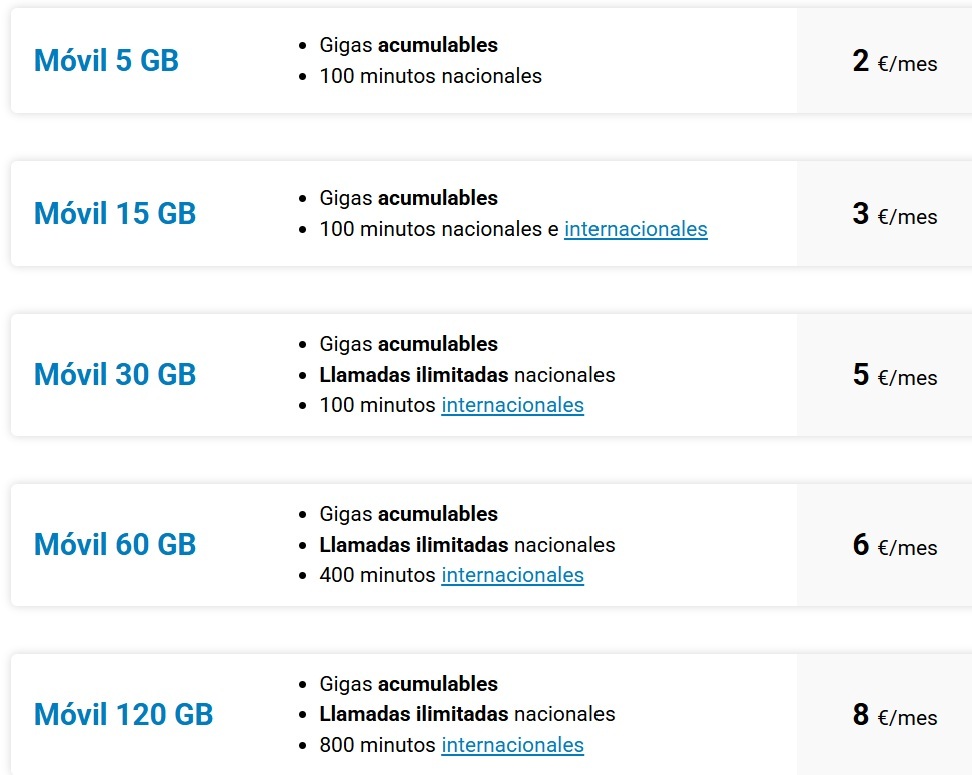This screenshot has height=775, width=972.
Task: Select the Móvil 60 GB plan title
Action: click(114, 544)
